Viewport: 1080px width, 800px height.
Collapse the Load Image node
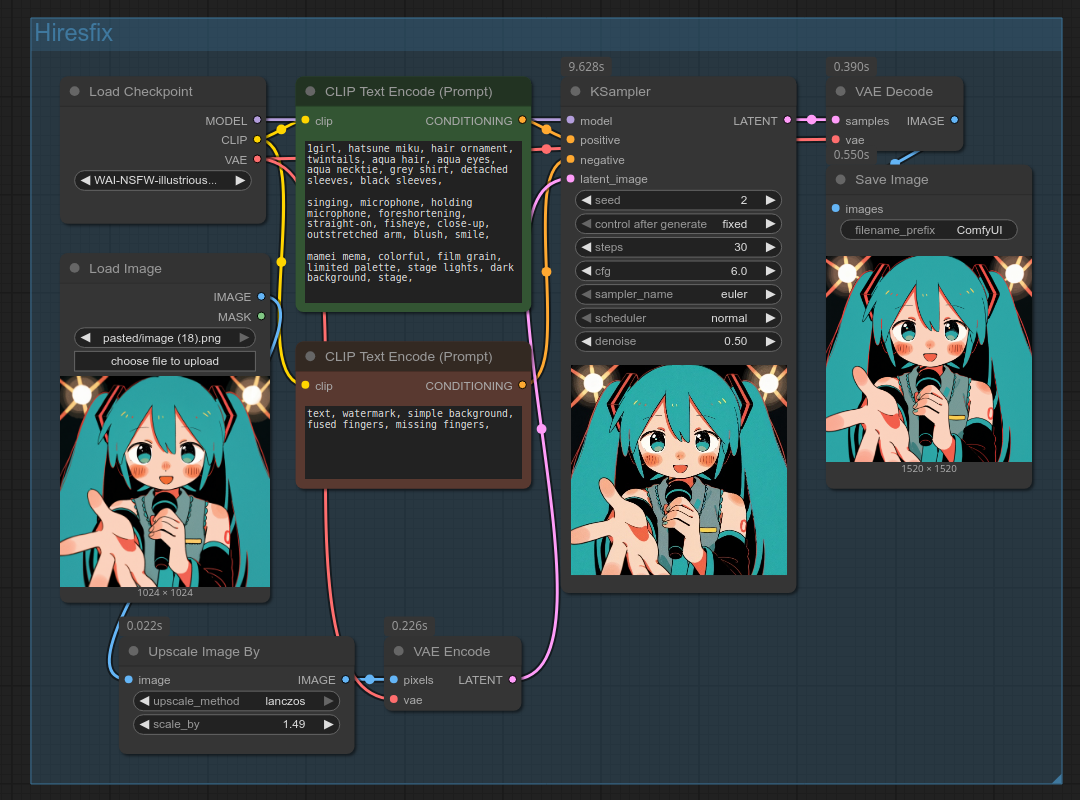click(x=74, y=268)
